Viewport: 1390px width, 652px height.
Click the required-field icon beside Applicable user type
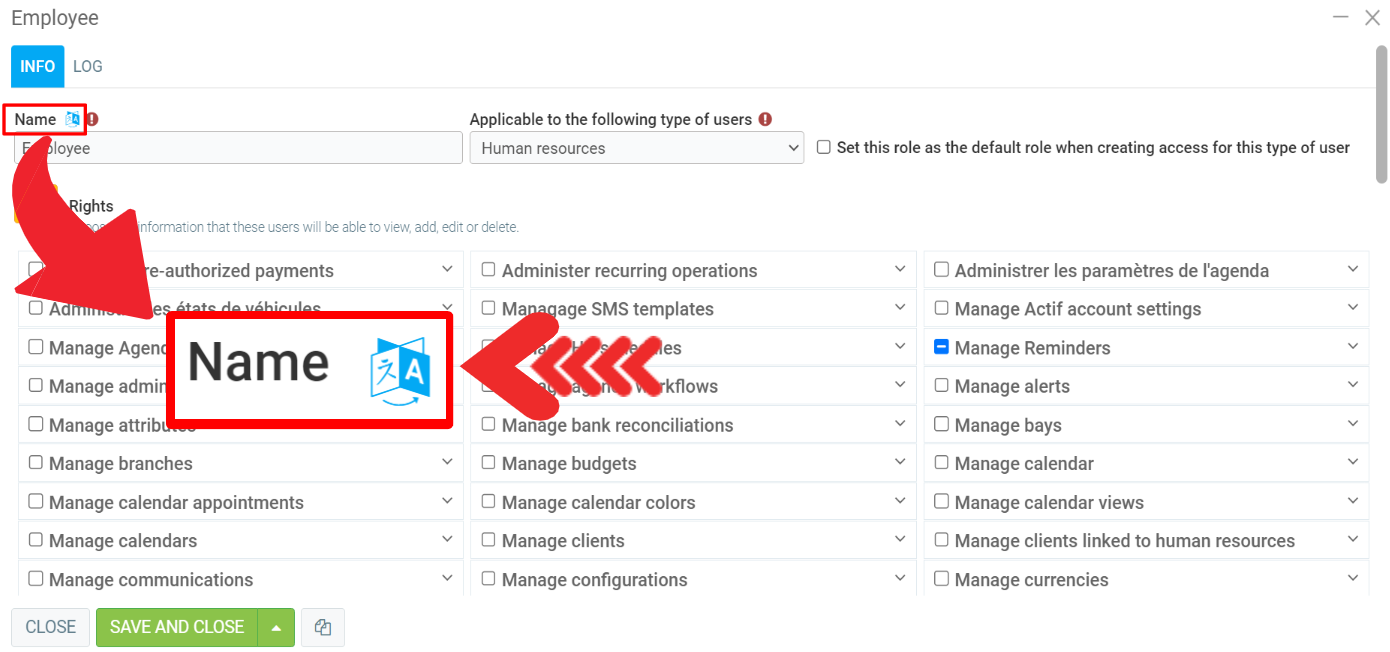pos(765,119)
